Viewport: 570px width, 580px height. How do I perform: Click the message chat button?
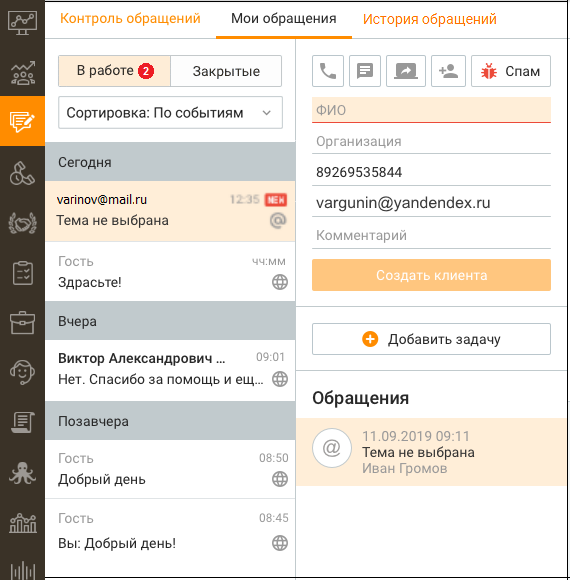pos(365,71)
